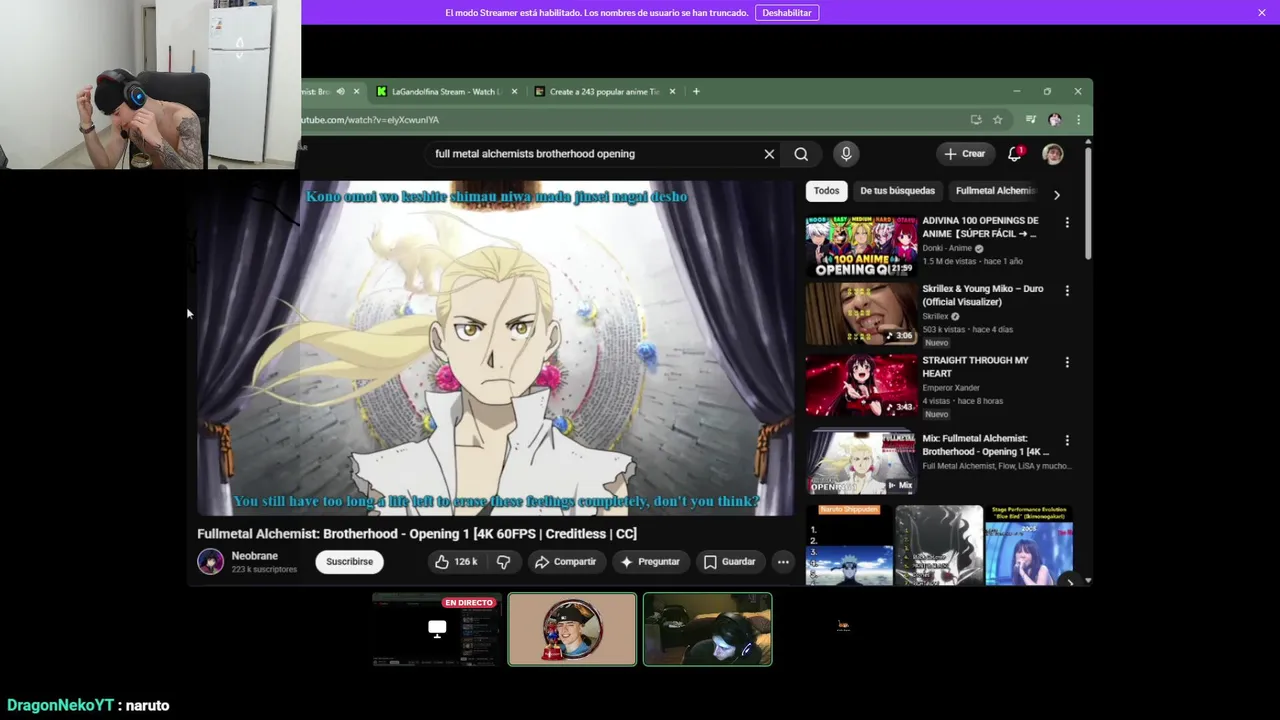Open the Naruto Shippuden short thumbnail
Screen dimensions: 1280x720
click(x=849, y=545)
